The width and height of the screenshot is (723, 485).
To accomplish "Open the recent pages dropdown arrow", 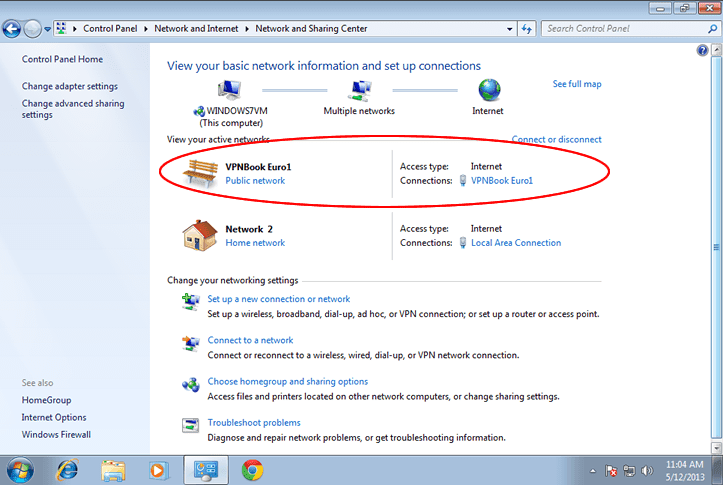I will tap(47, 30).
